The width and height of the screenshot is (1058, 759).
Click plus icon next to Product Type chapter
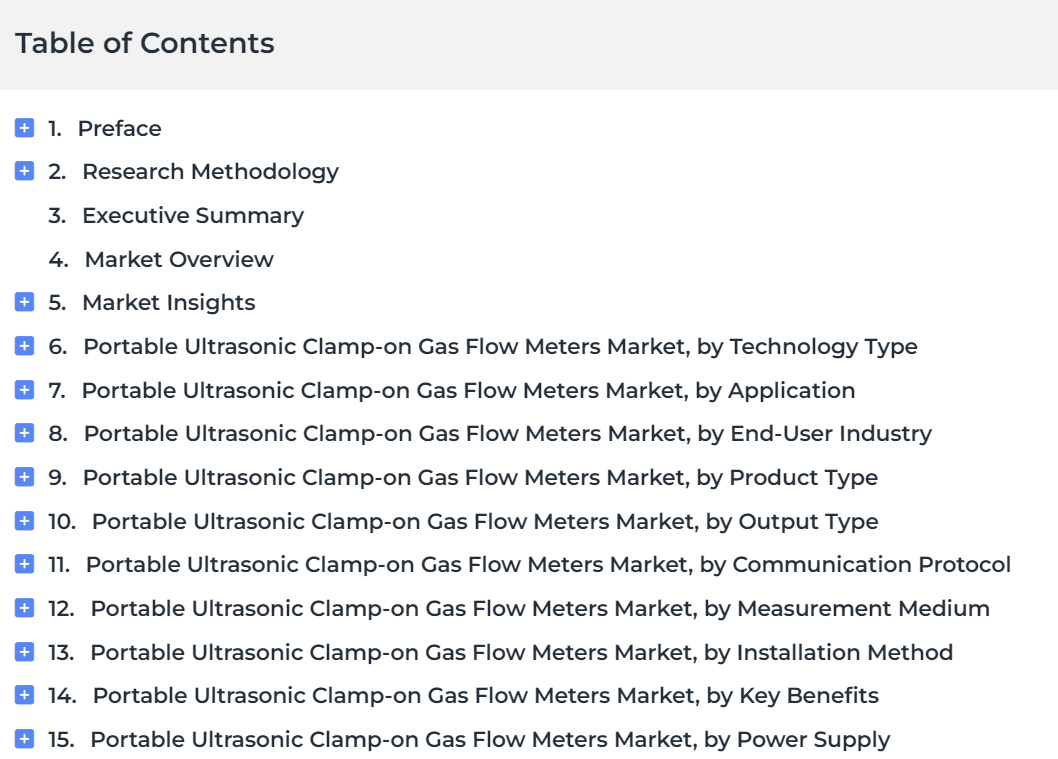[24, 477]
